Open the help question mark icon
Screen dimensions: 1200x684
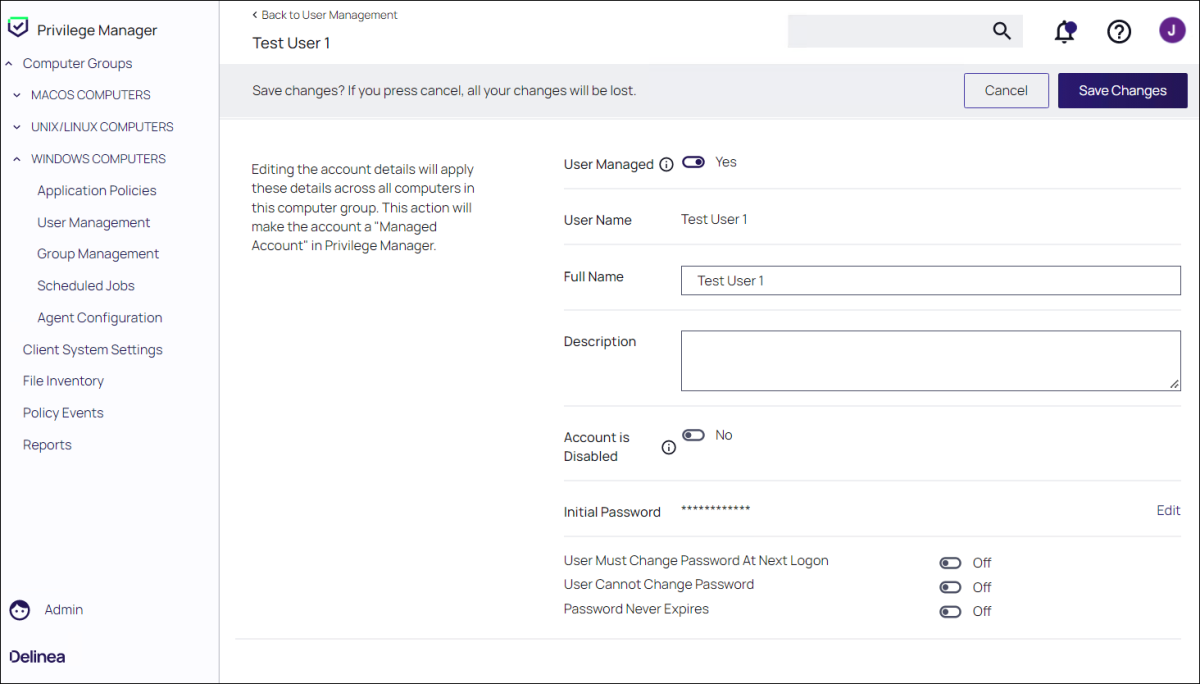pos(1118,32)
